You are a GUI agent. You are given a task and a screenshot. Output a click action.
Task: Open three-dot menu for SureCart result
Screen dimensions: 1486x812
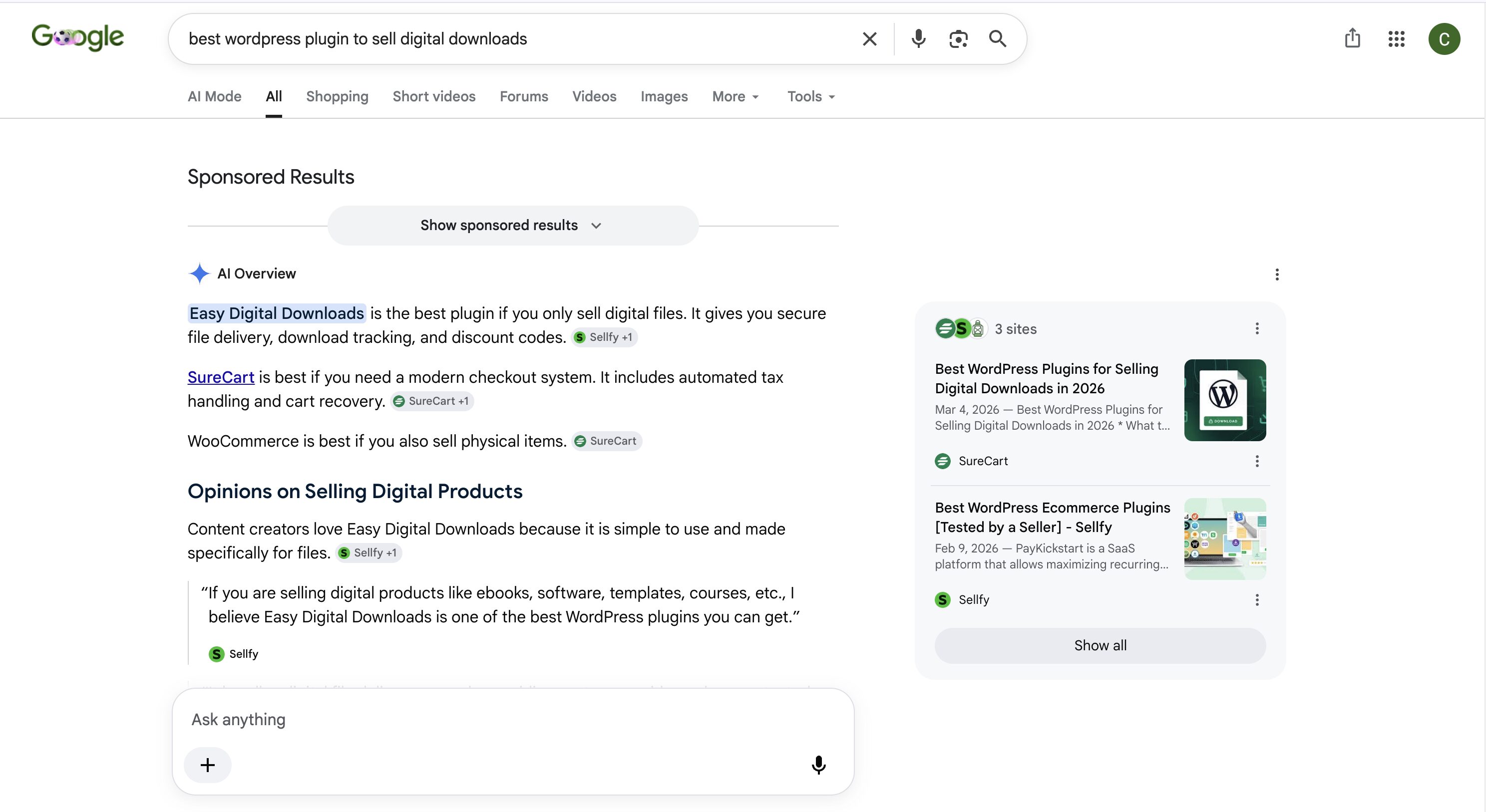(1257, 461)
